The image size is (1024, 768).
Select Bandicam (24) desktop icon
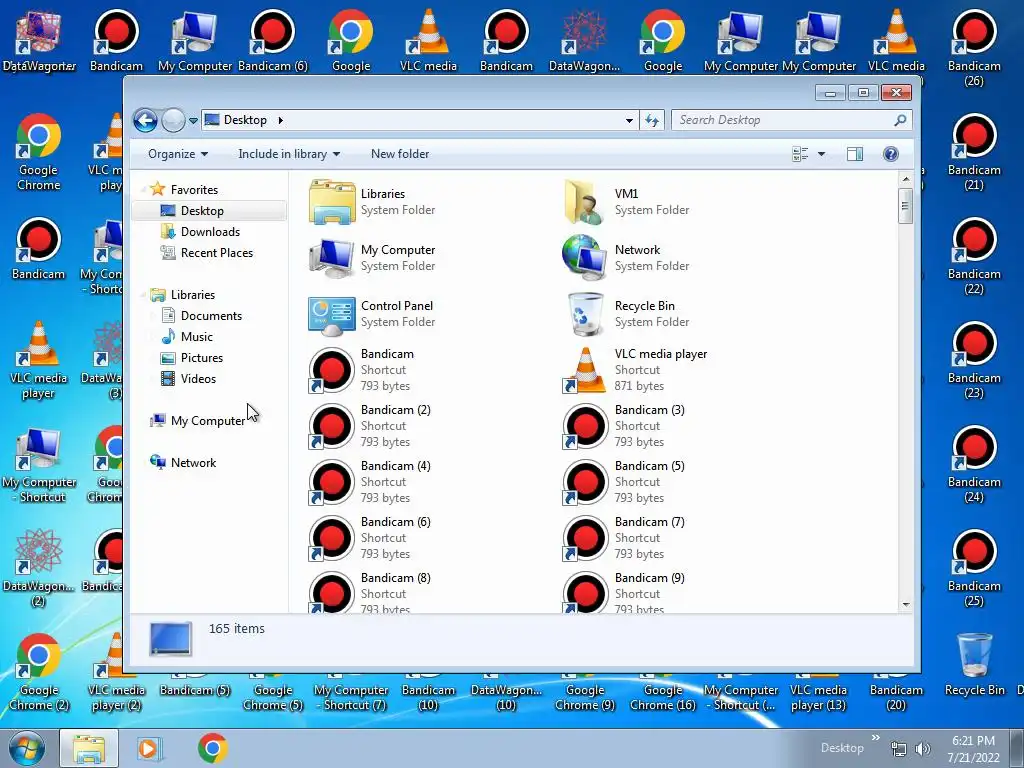974,464
